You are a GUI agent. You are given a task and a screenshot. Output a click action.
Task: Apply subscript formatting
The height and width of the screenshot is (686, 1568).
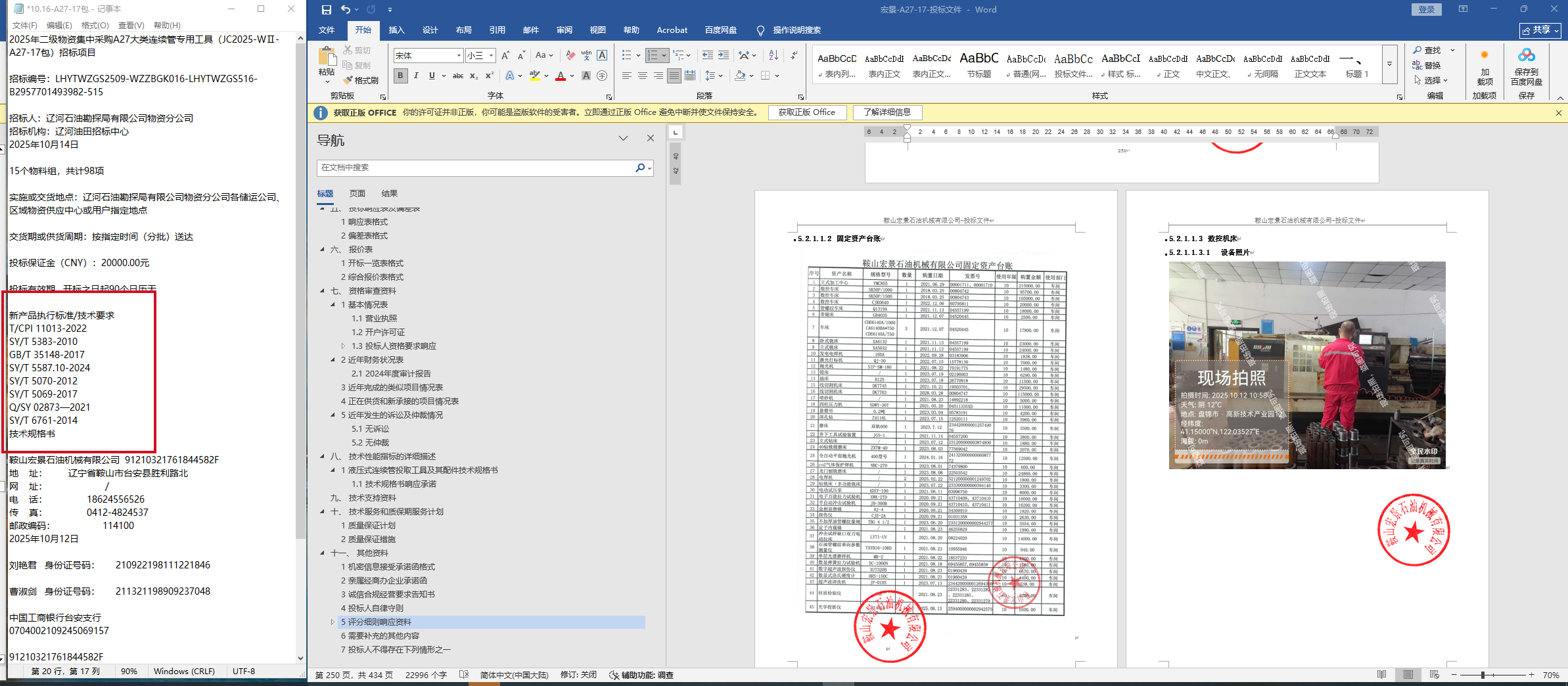pyautogui.click(x=474, y=76)
